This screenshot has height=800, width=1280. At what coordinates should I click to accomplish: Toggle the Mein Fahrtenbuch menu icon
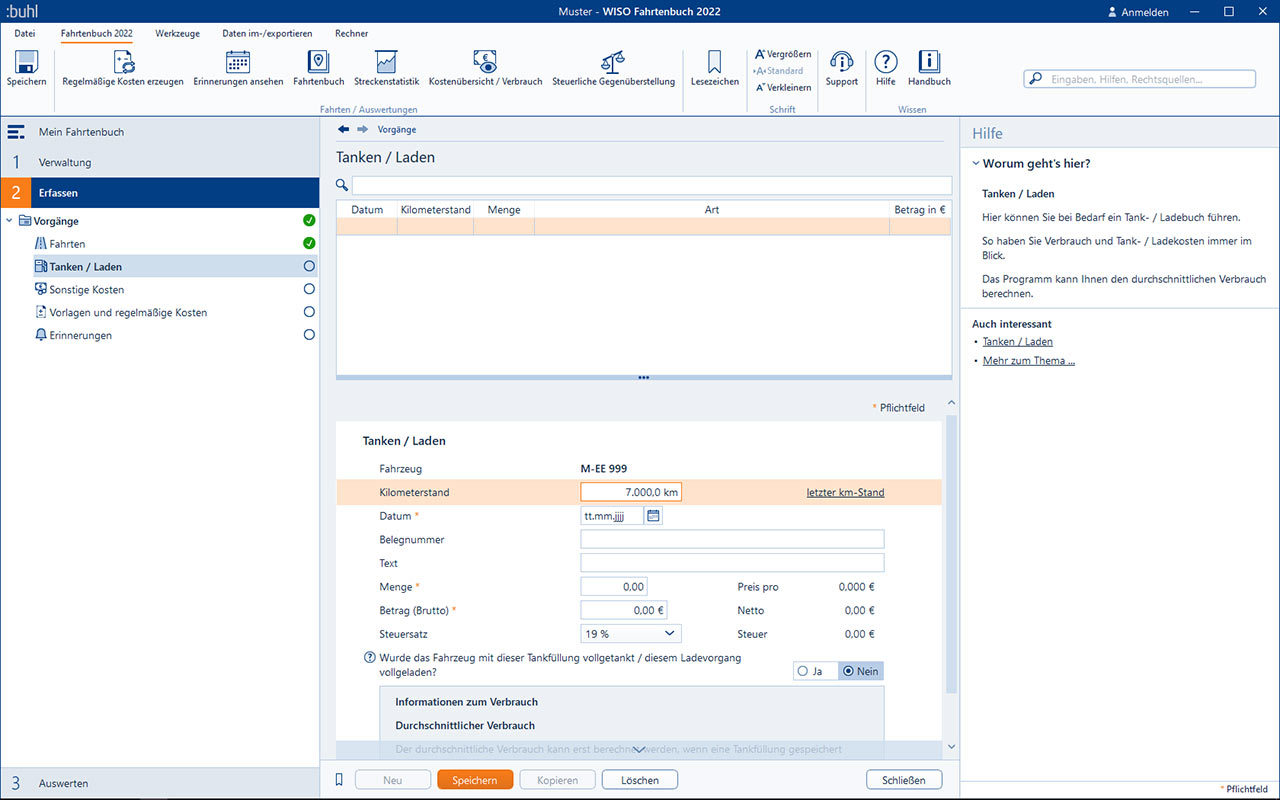(16, 132)
